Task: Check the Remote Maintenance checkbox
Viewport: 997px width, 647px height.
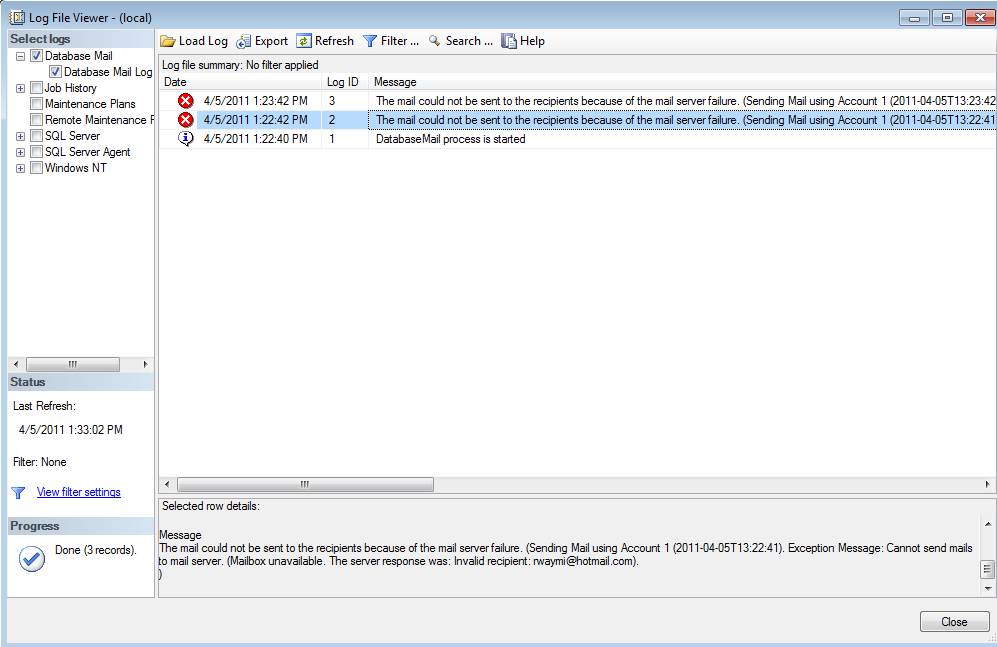Action: (36, 119)
